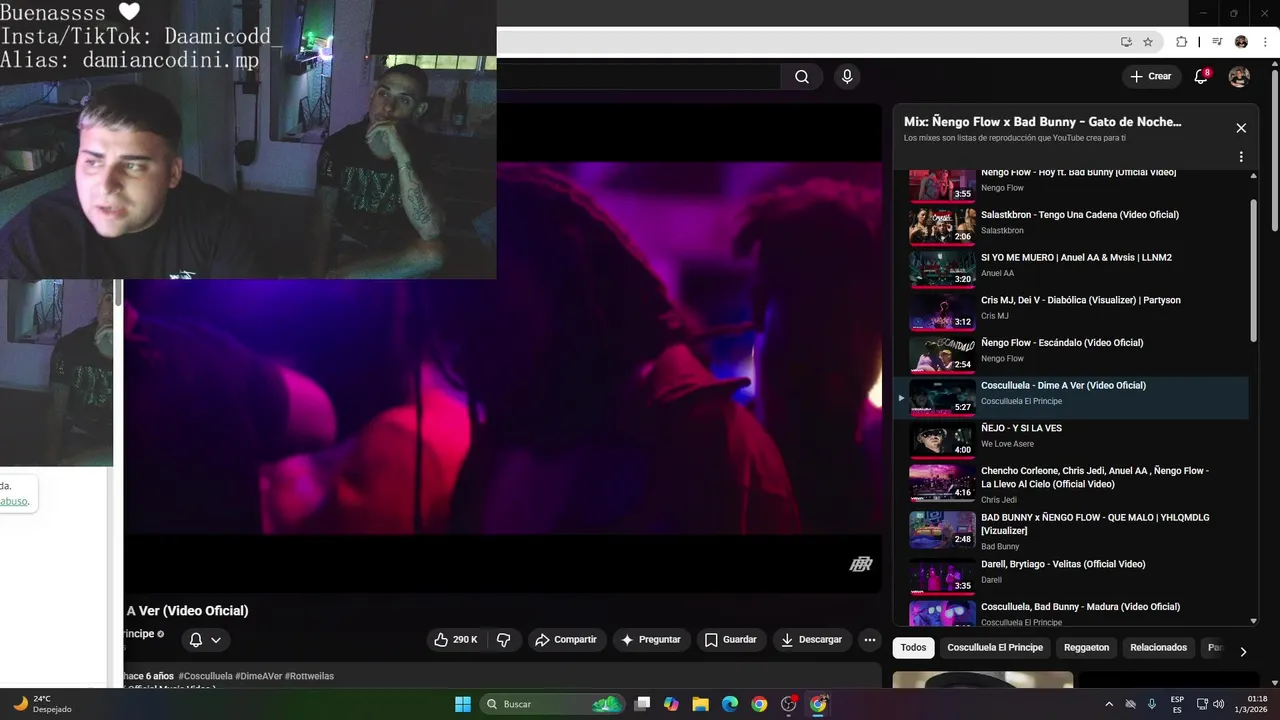Viewport: 1280px width, 720px height.
Task: Open more actions ellipsis under video
Action: coord(870,640)
